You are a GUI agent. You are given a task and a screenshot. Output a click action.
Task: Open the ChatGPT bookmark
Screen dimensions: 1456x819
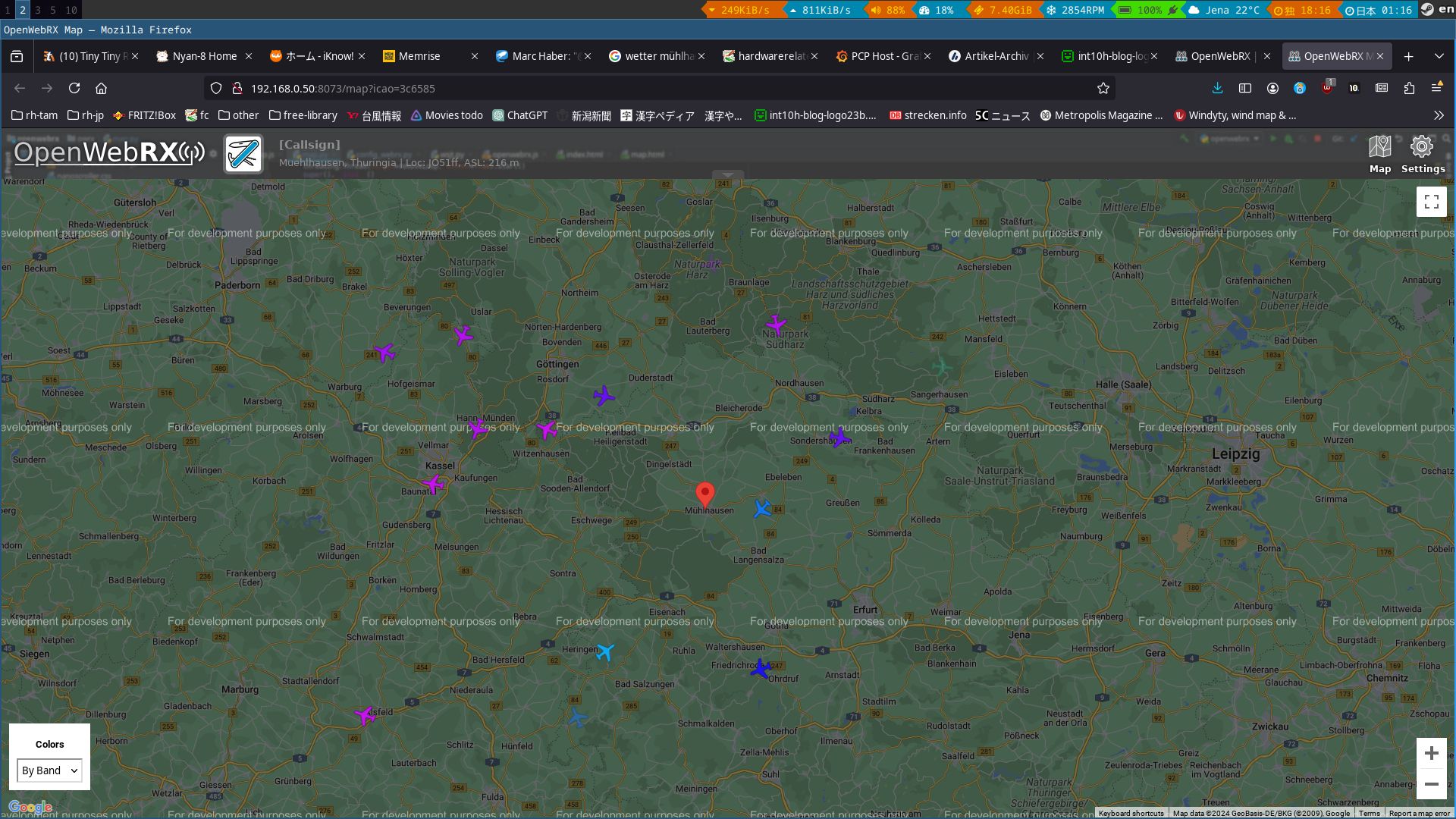click(520, 115)
